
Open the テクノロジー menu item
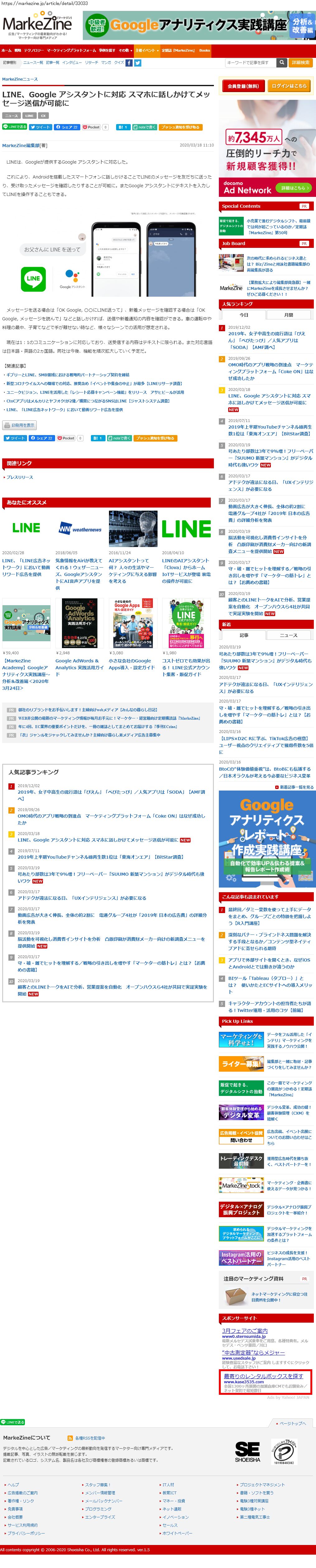tap(34, 50)
